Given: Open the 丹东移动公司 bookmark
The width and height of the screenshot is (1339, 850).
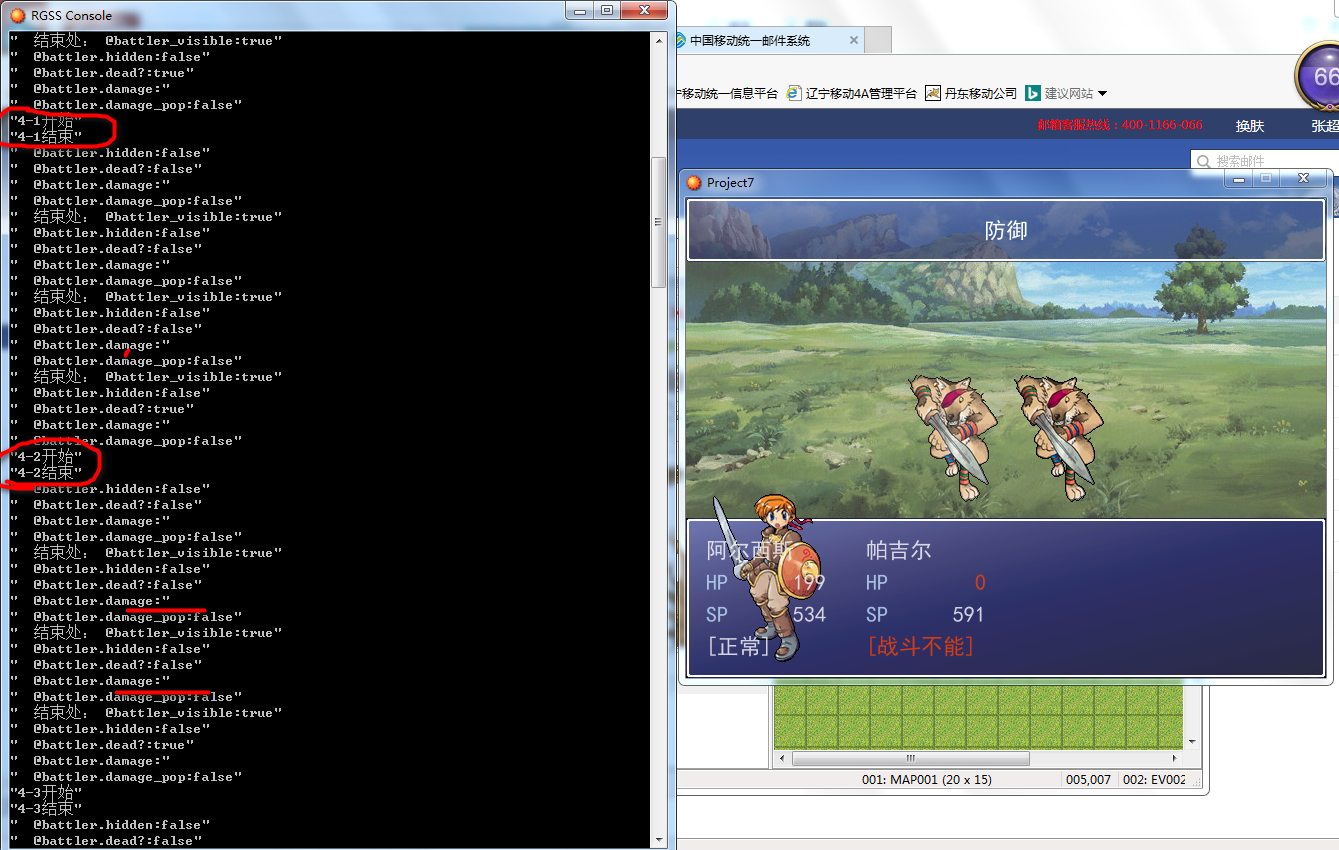Looking at the screenshot, I should [x=970, y=93].
